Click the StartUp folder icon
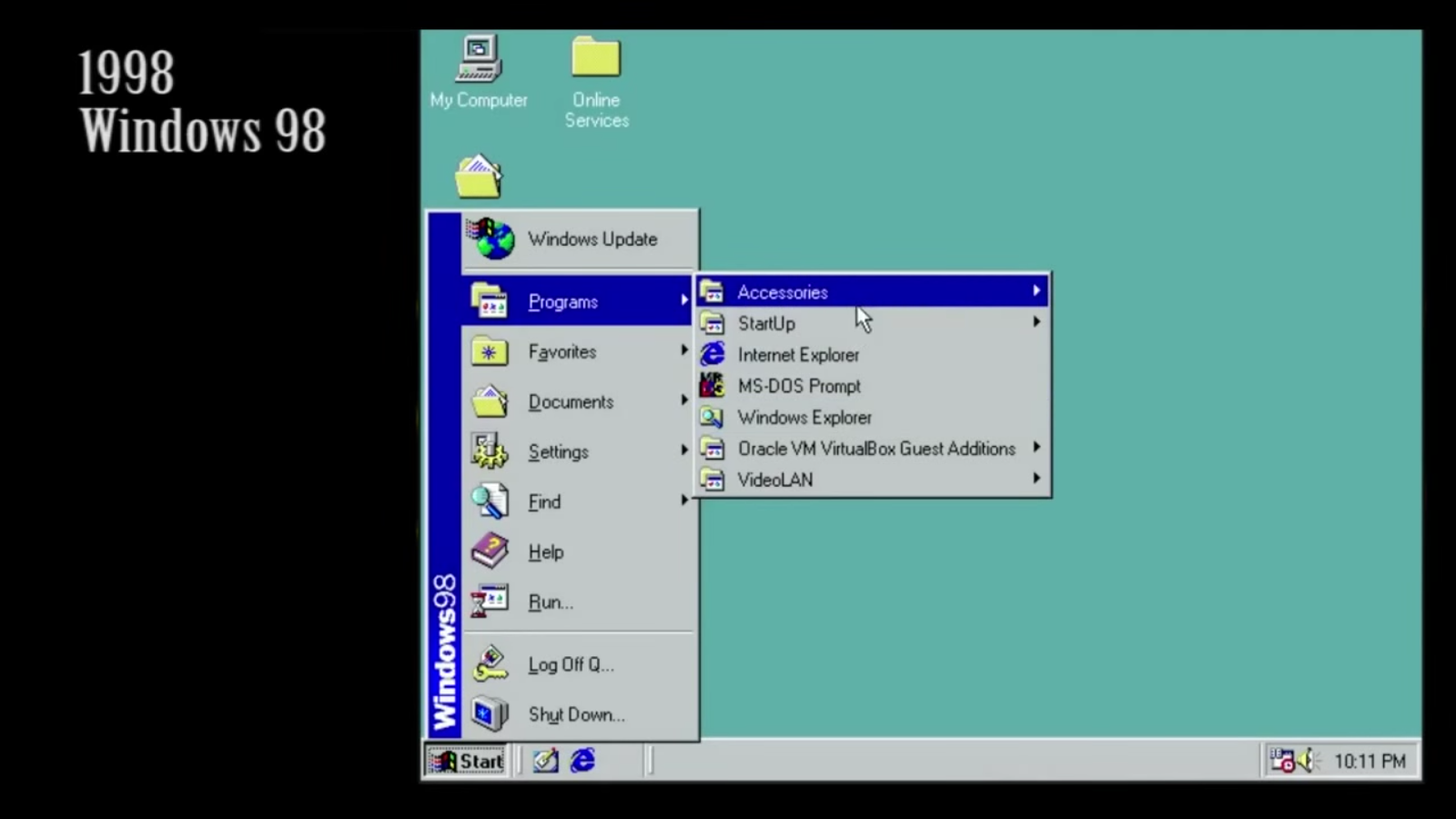 coord(713,323)
